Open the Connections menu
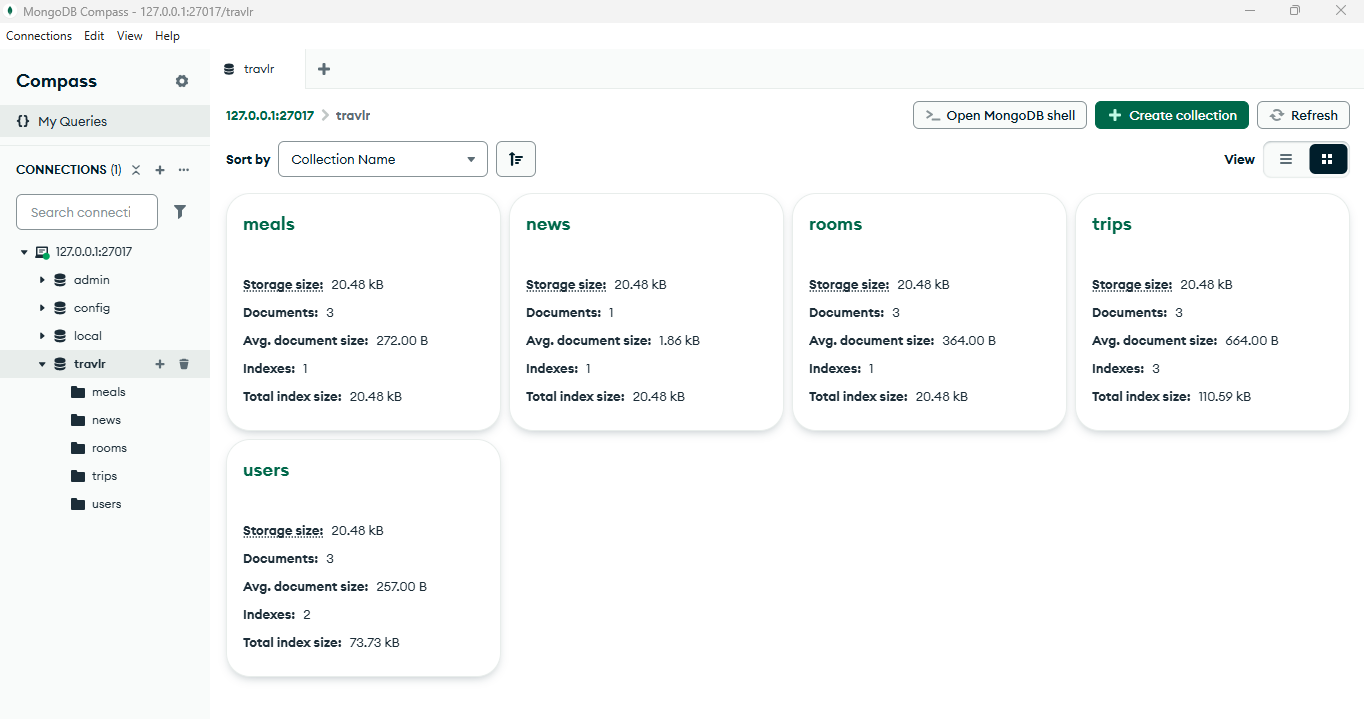 (x=39, y=36)
